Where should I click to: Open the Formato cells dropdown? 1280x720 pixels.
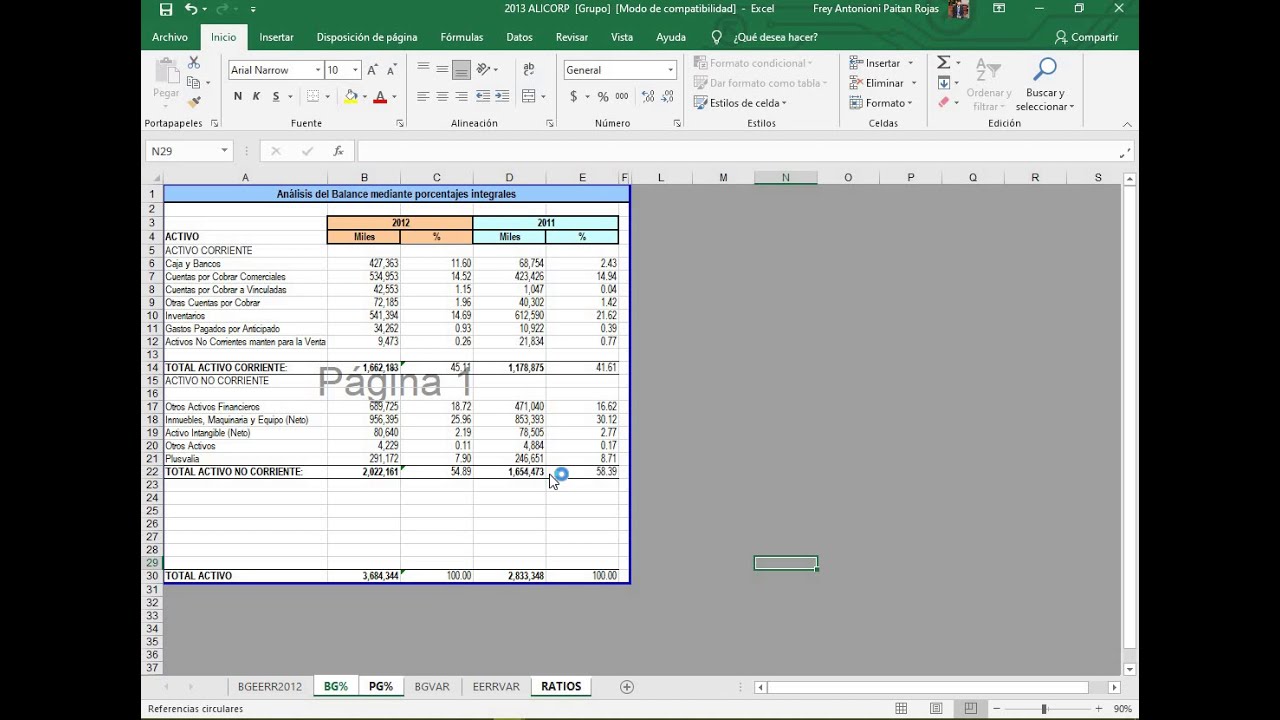click(910, 103)
